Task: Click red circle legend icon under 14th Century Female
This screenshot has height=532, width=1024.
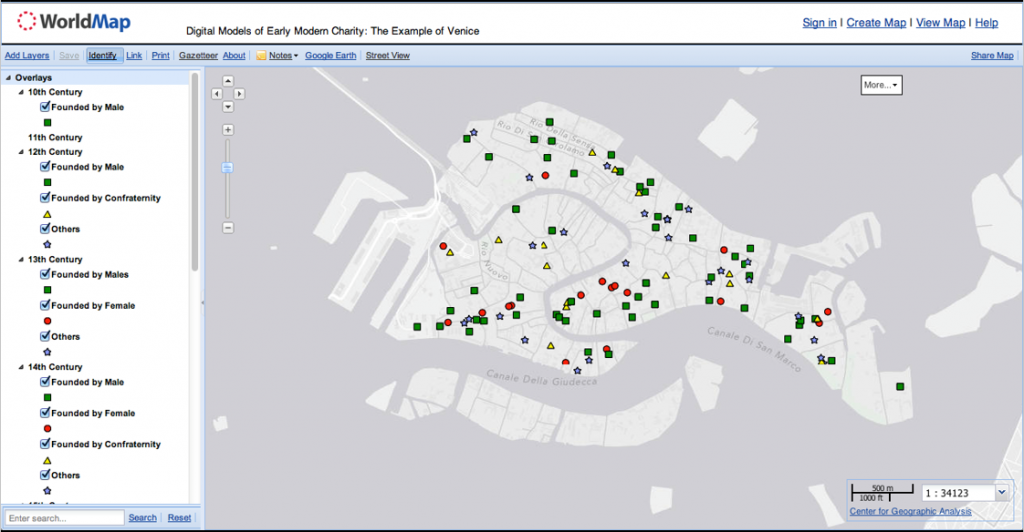Action: (47, 429)
